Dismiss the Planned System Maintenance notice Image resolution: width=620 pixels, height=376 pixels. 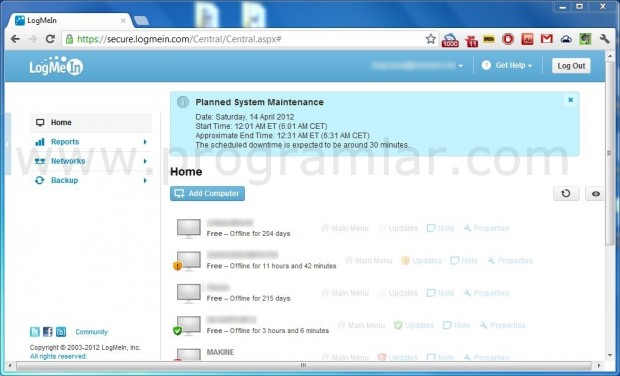tap(571, 100)
